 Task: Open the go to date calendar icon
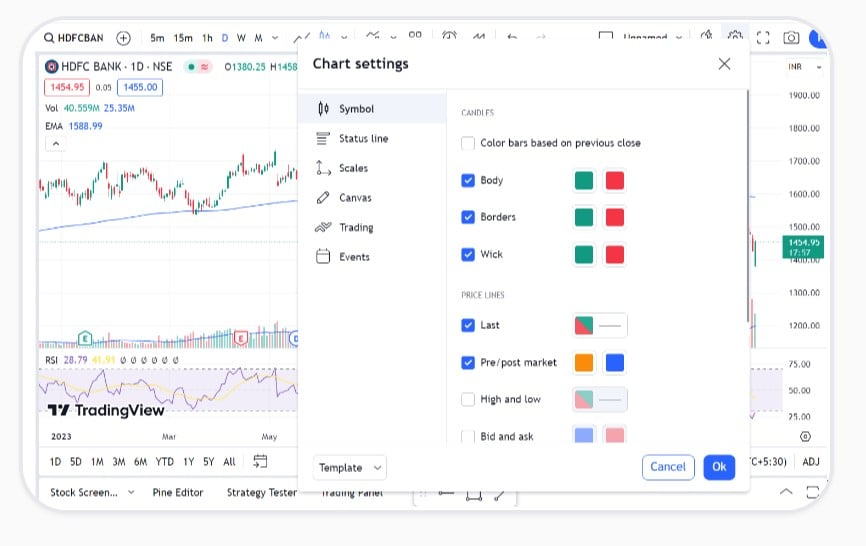260,461
